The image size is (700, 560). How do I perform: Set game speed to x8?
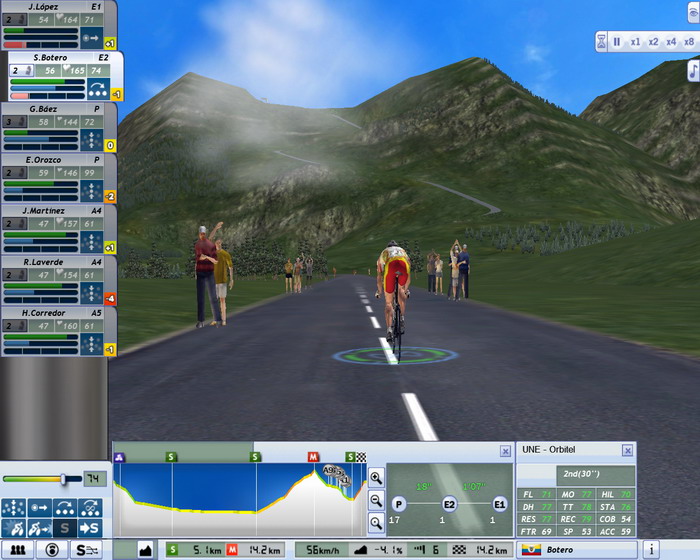(688, 42)
